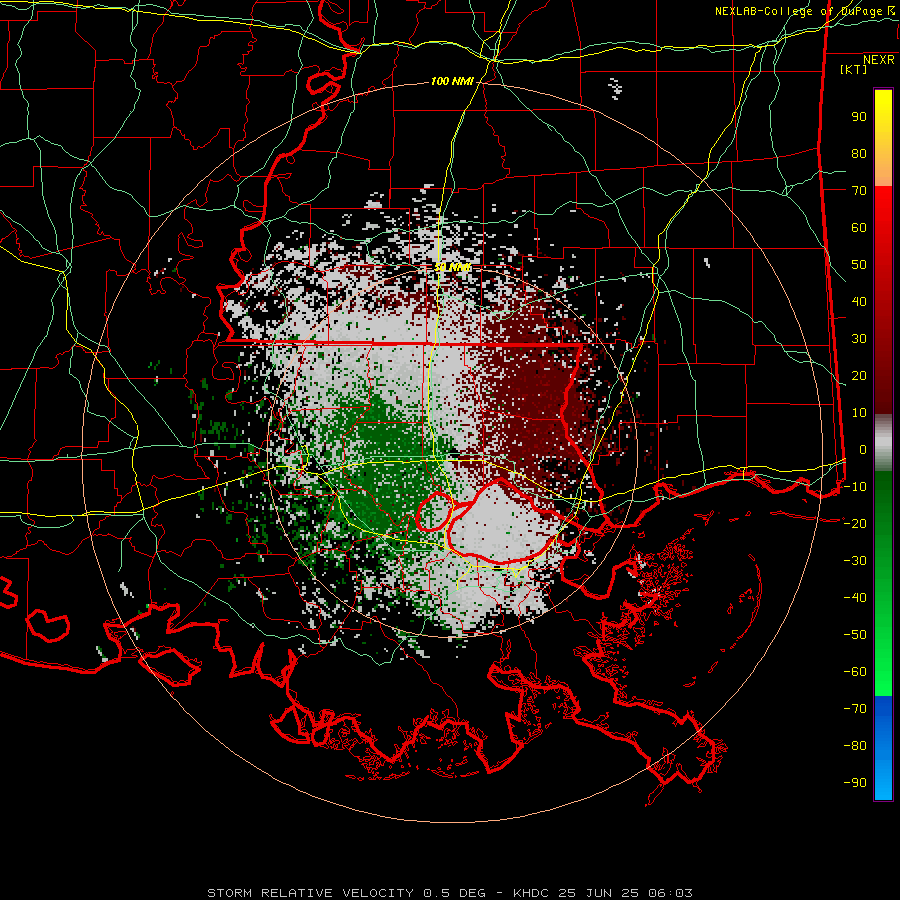900x900 pixels.
Task: Click the 0 value on the velocity scale
Action: [x=863, y=449]
